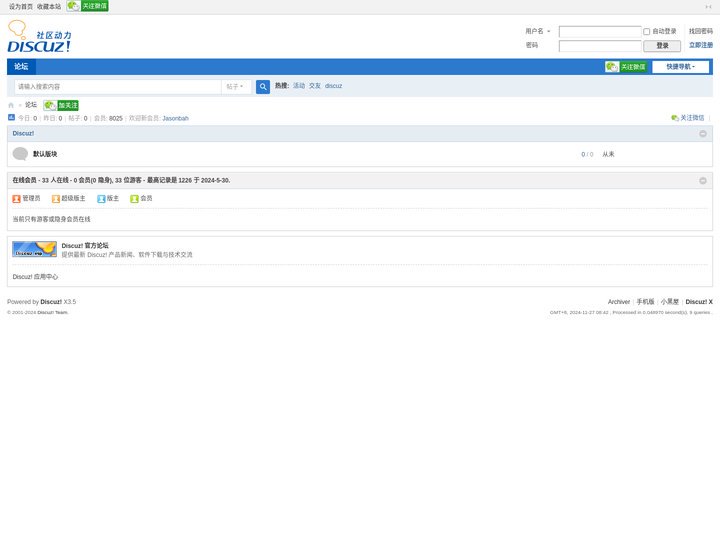Select the 论坛 tab in navigation bar
Image resolution: width=720 pixels, height=540 pixels.
click(x=21, y=67)
